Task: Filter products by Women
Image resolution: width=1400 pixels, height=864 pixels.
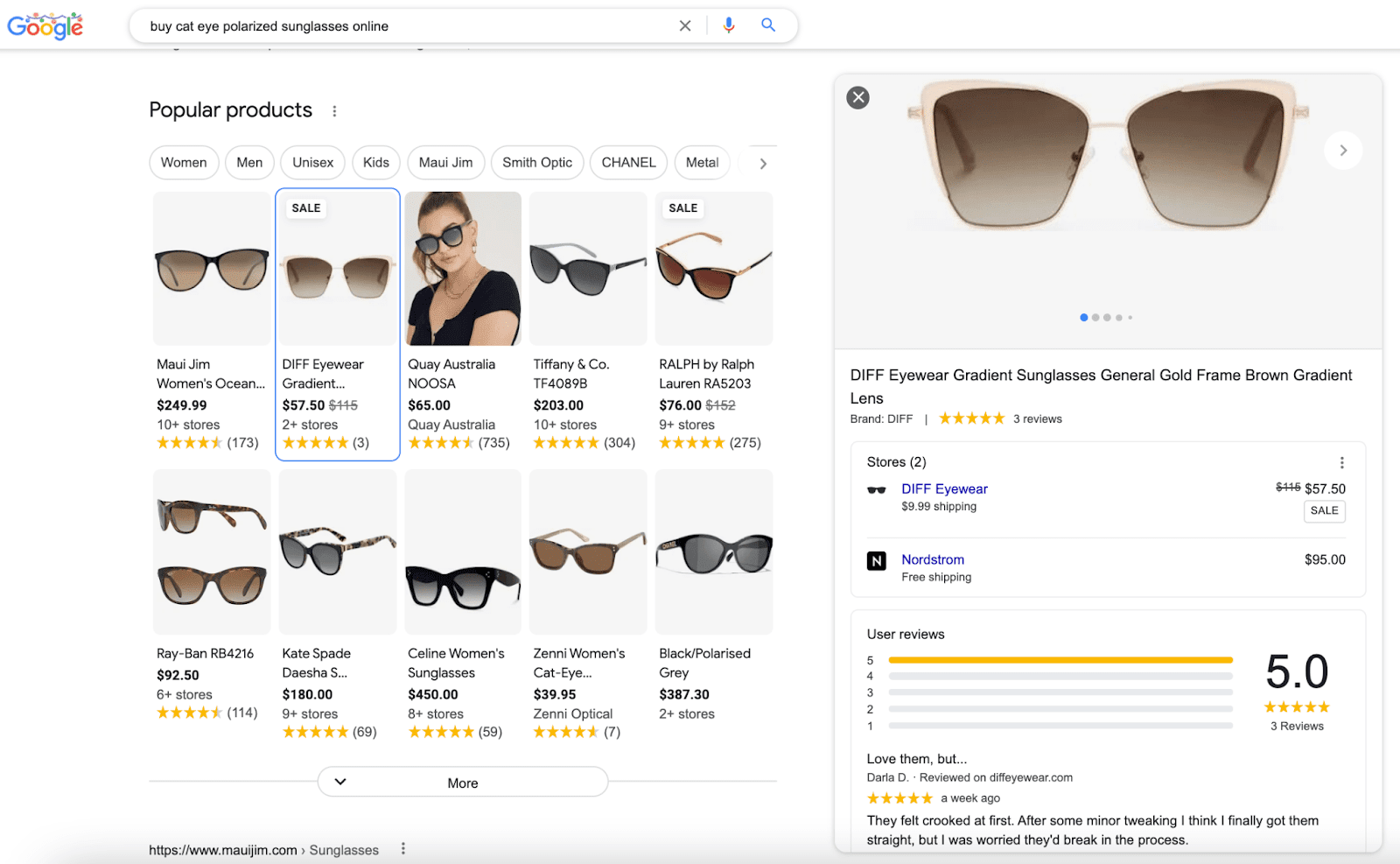Action: (184, 163)
